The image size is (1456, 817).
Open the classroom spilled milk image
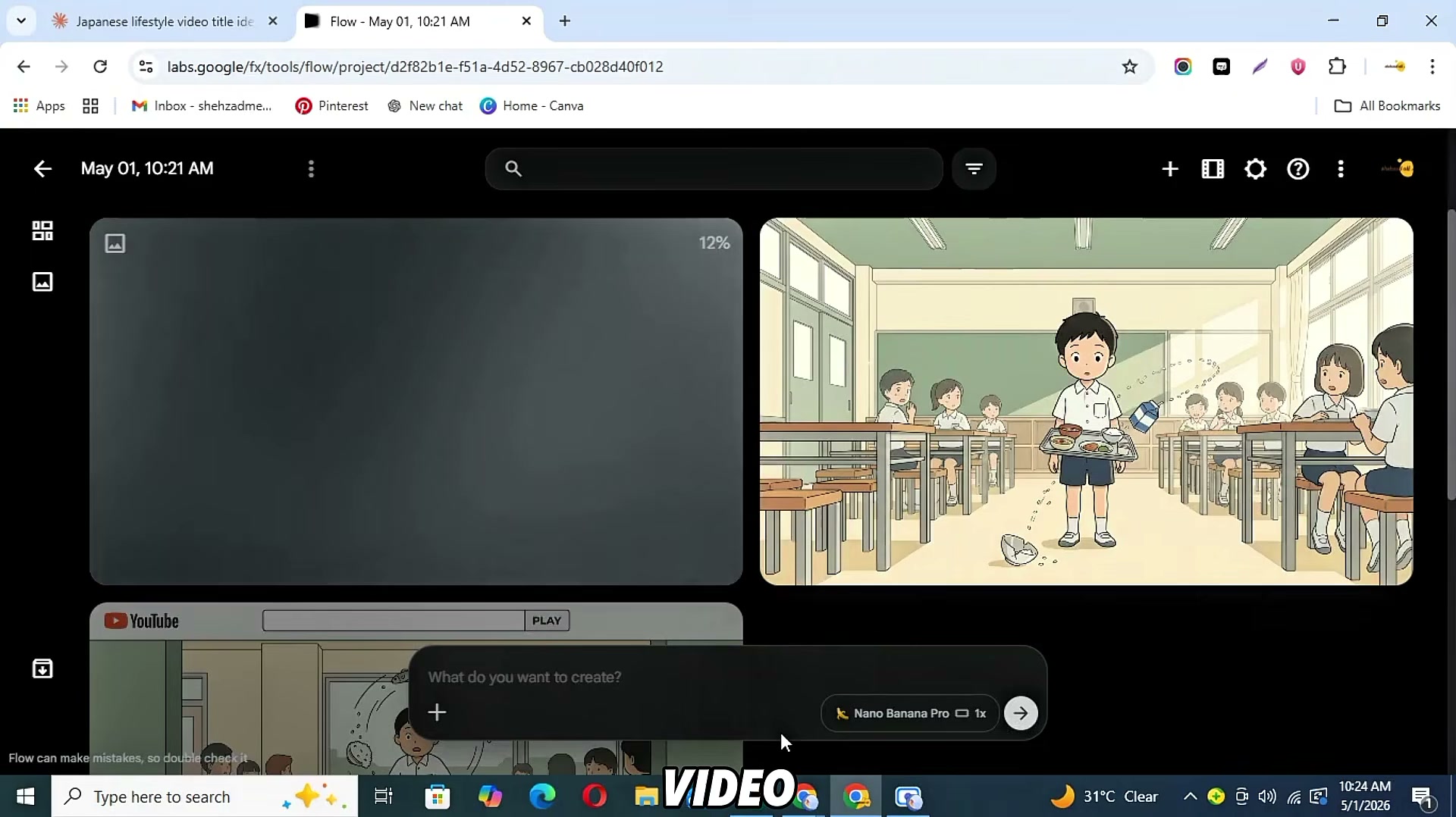pos(1086,402)
